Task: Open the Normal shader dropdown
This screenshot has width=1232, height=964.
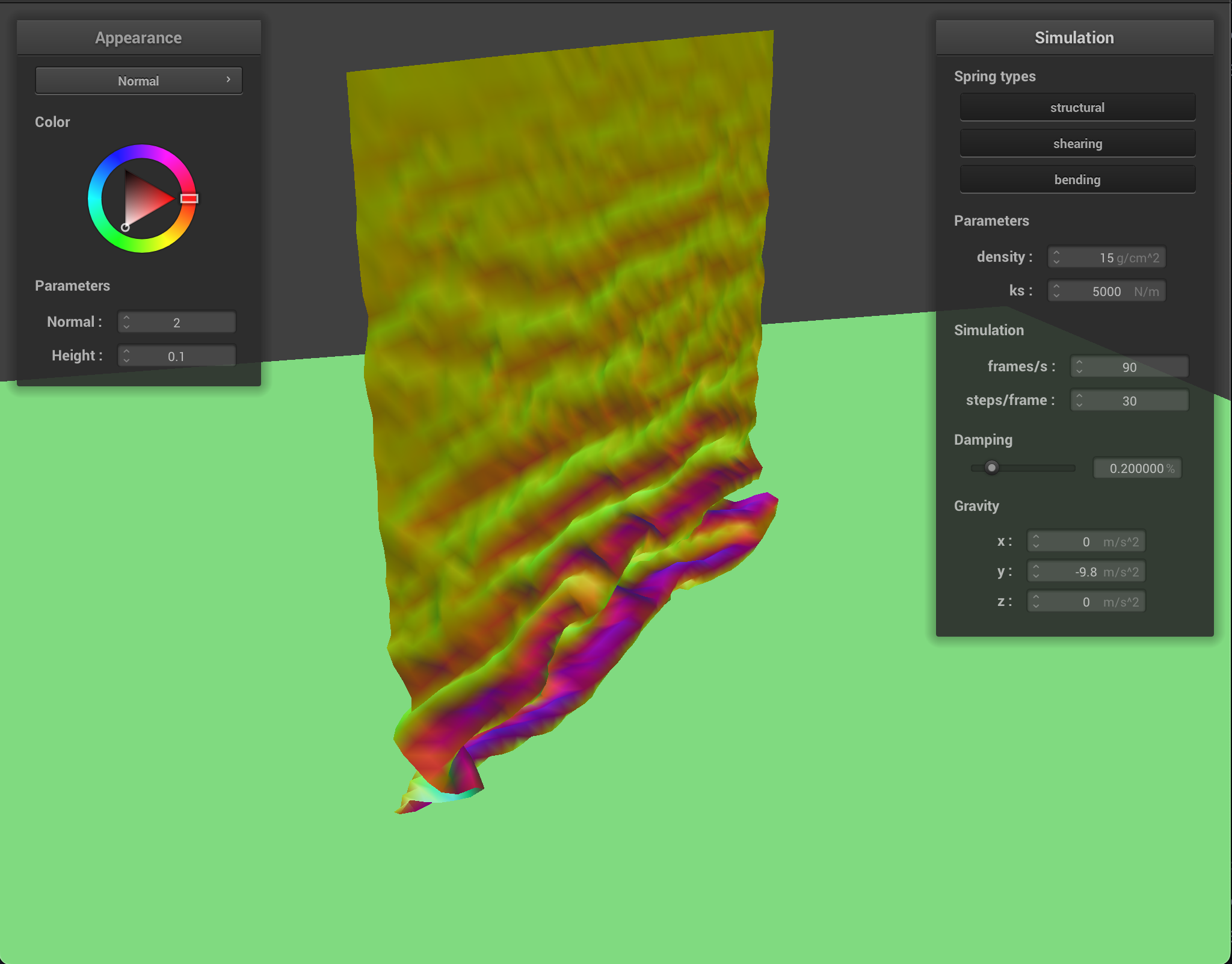Action: (138, 81)
